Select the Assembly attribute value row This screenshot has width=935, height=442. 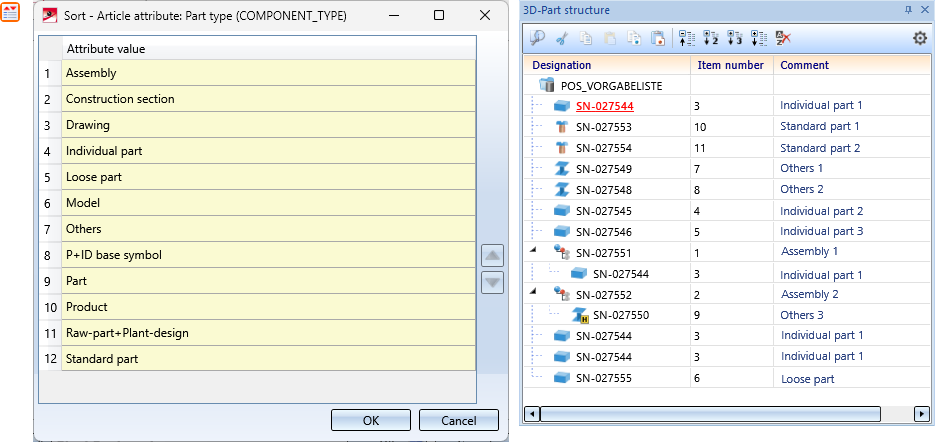(268, 73)
